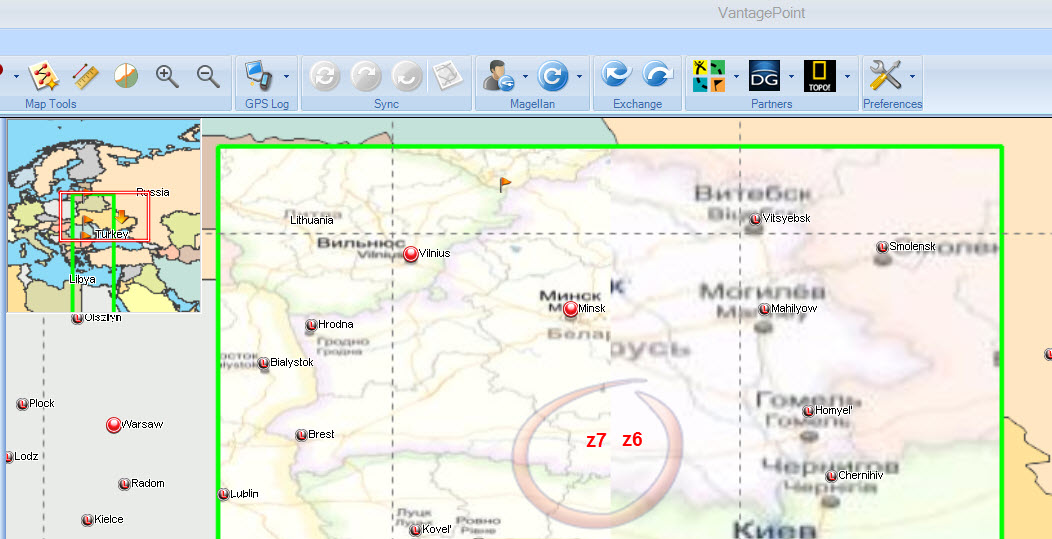The height and width of the screenshot is (539, 1052).
Task: Click the Warsaw city marker
Action: (x=114, y=425)
